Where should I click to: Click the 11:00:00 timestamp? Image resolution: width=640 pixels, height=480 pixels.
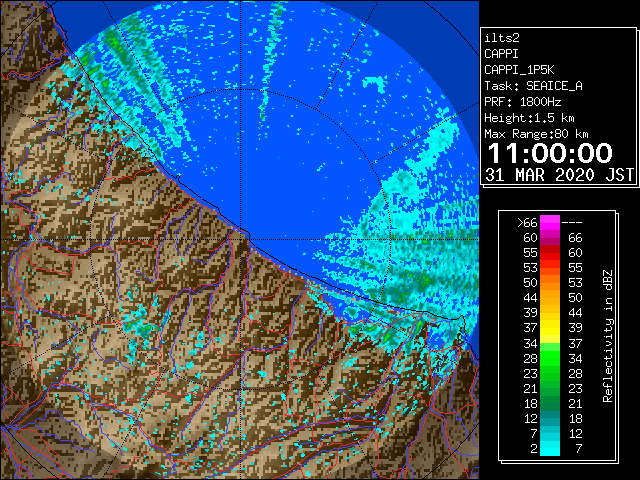tap(550, 153)
